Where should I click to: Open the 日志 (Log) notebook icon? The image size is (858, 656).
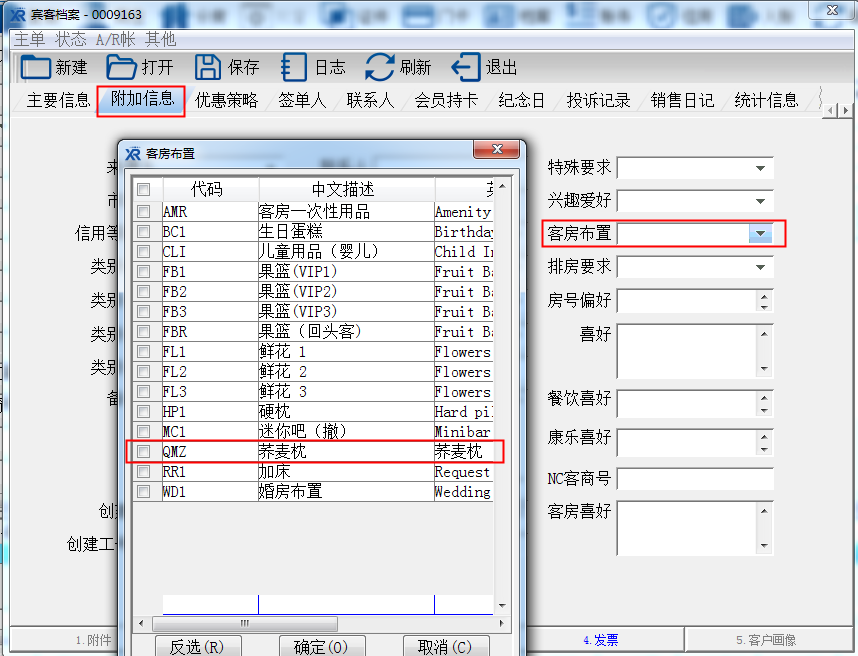(x=293, y=67)
